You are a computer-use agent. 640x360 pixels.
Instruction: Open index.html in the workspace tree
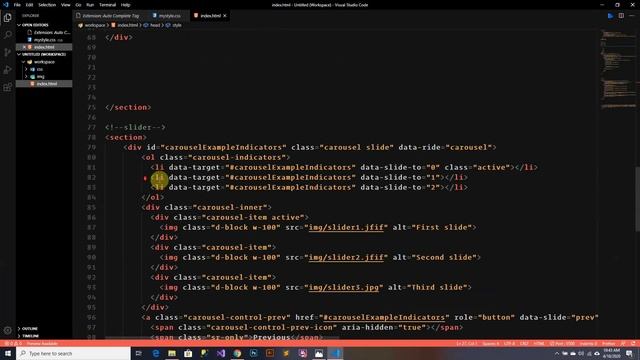47,84
